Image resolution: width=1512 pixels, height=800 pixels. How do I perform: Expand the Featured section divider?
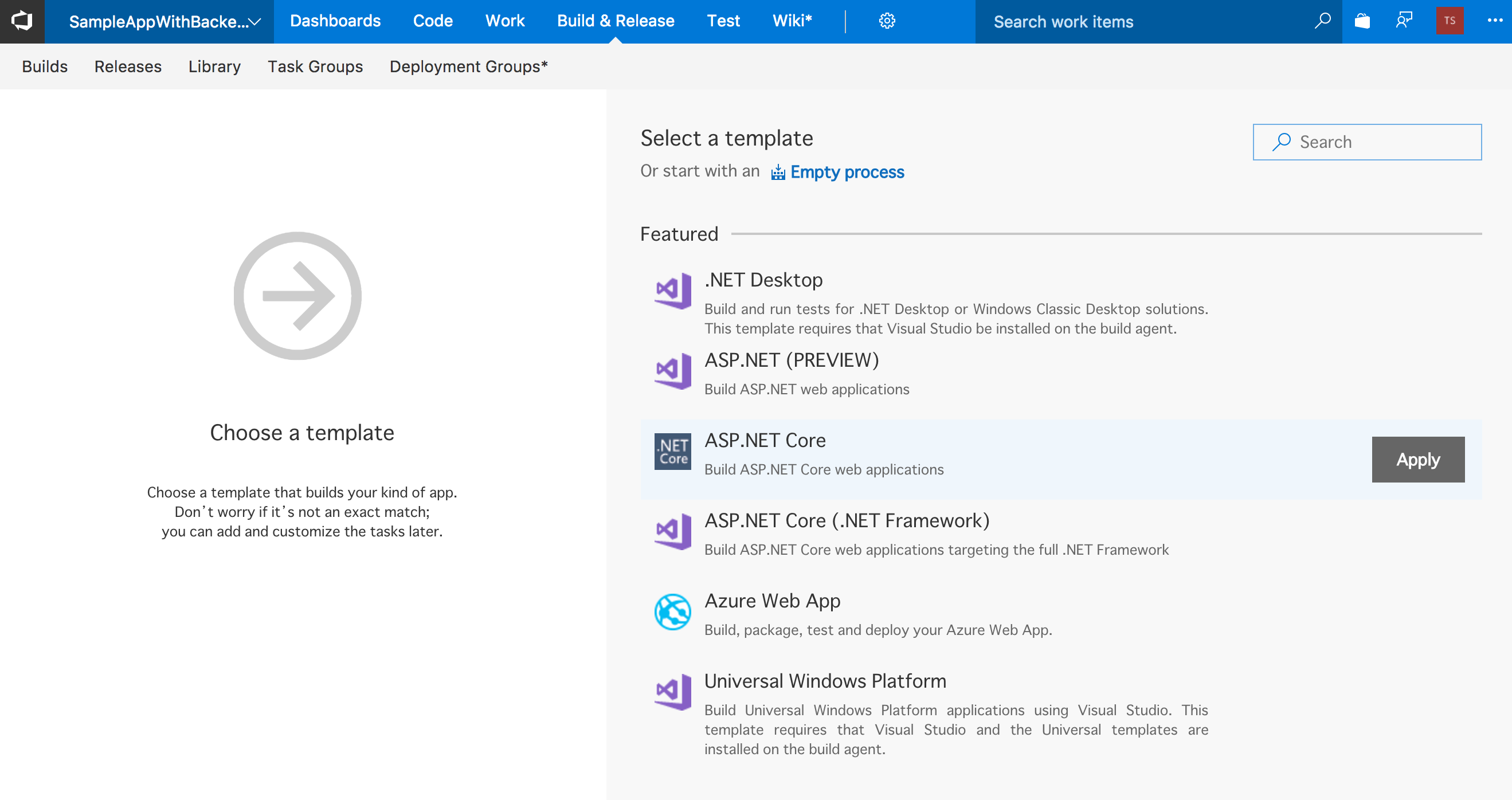[679, 233]
